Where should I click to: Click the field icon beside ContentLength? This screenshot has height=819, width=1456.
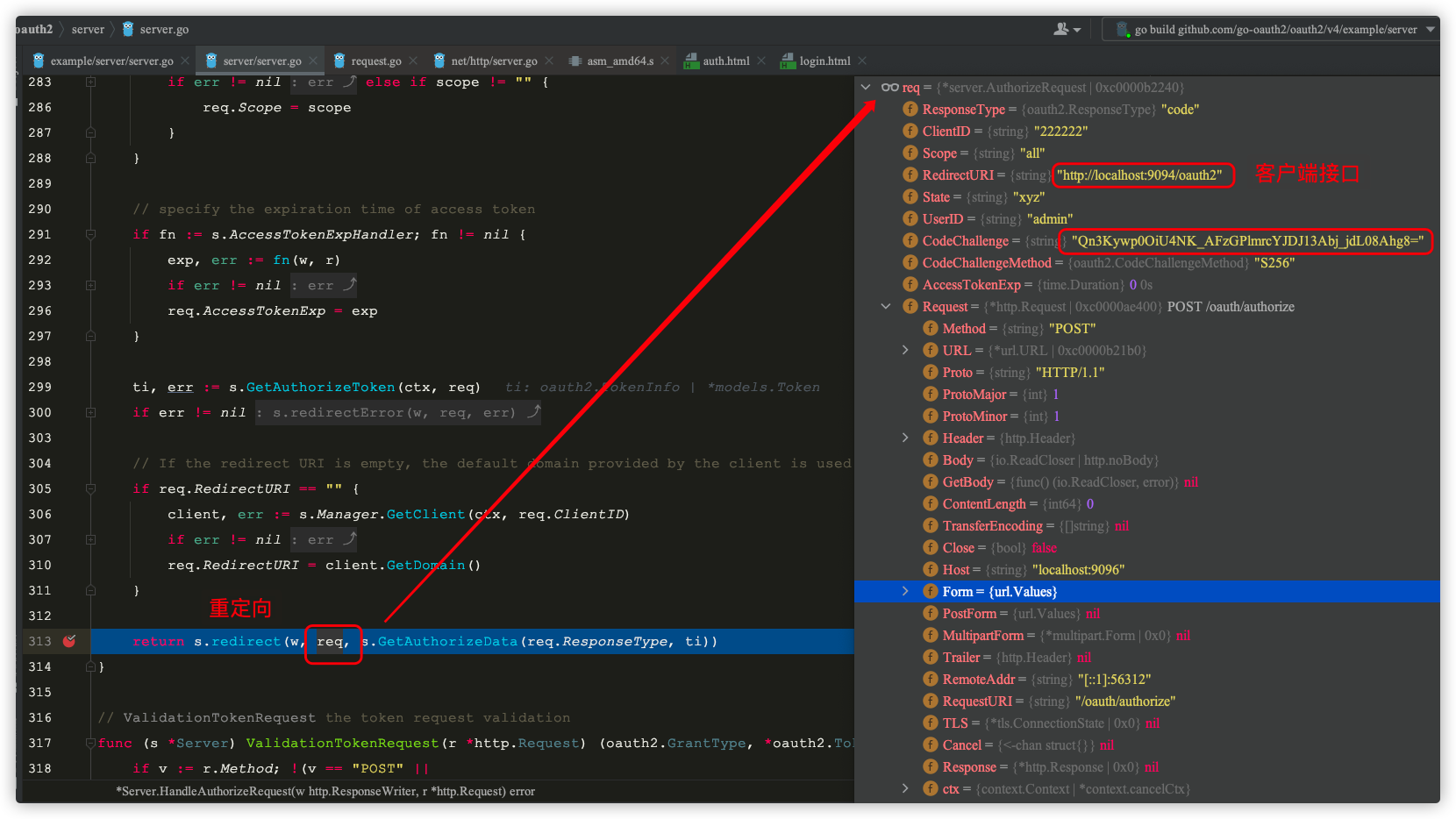tap(931, 503)
